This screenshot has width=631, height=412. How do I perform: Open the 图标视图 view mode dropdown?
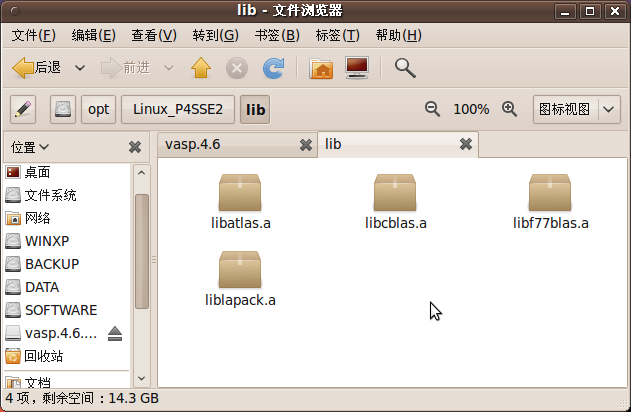pos(577,109)
